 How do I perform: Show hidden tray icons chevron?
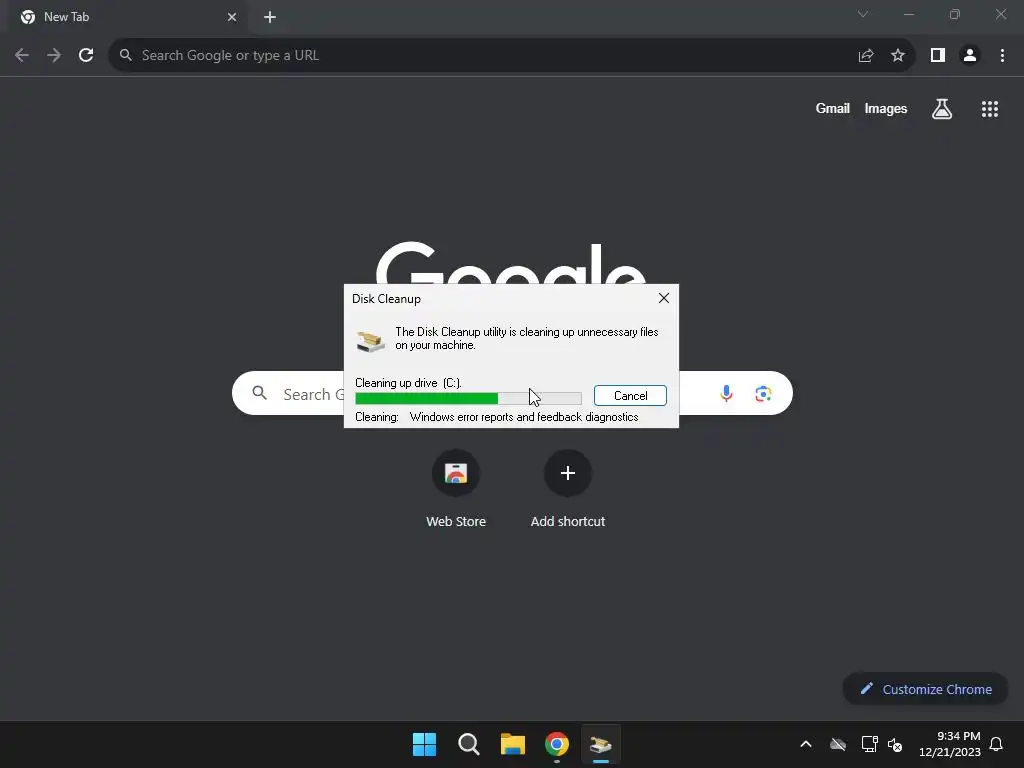tap(806, 744)
